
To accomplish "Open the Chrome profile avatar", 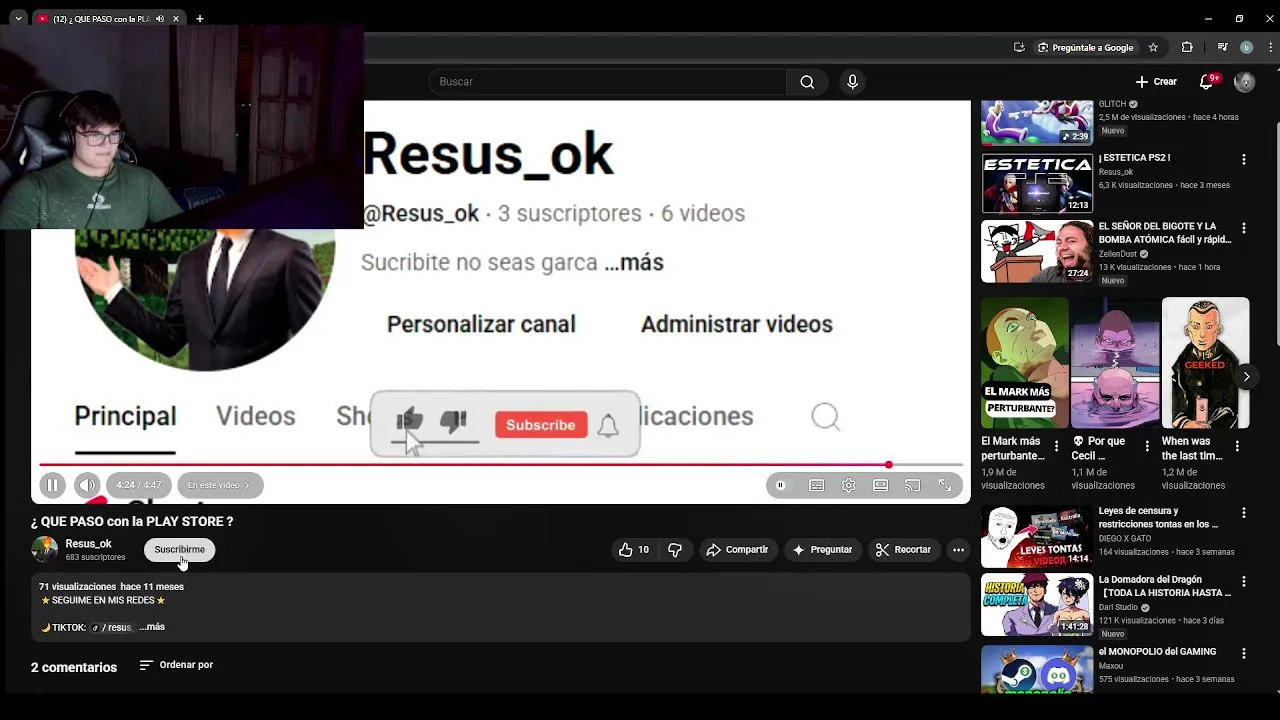I will click(x=1246, y=47).
